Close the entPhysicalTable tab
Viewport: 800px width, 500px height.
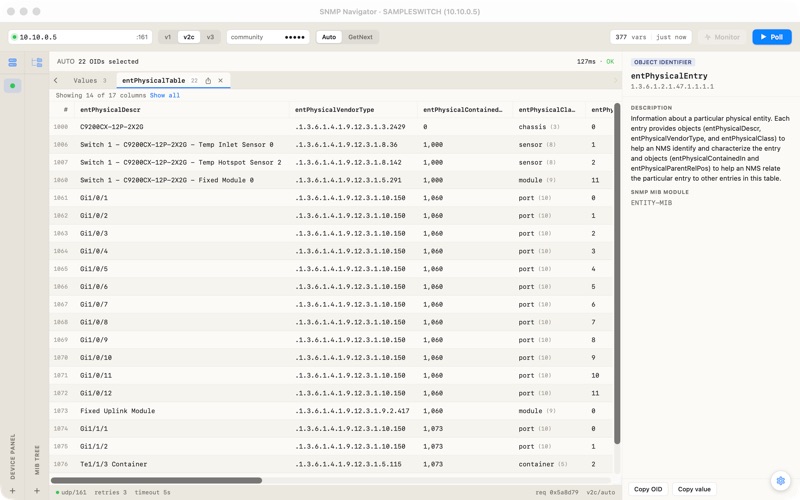click(x=220, y=81)
